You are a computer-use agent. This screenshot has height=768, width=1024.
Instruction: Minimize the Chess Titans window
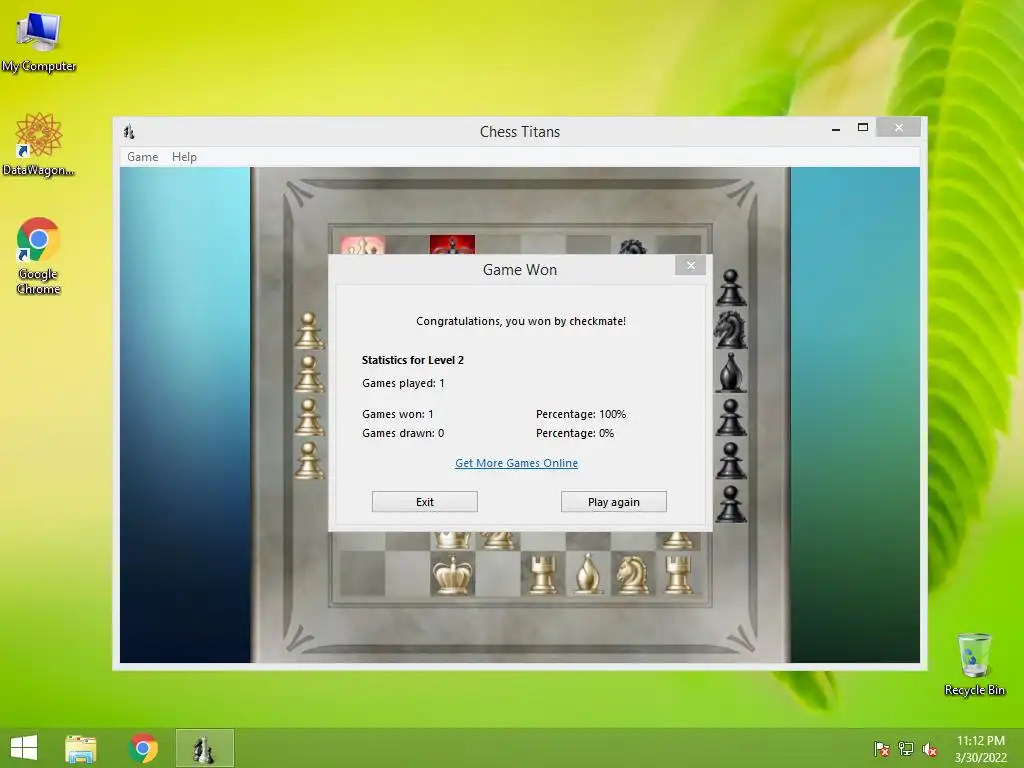tap(836, 128)
